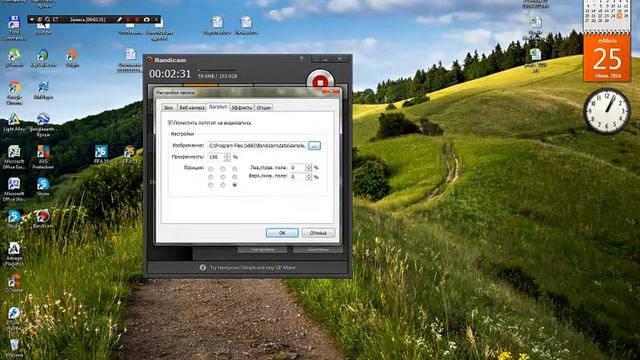Select bottom-right logo position radio

coord(235,185)
